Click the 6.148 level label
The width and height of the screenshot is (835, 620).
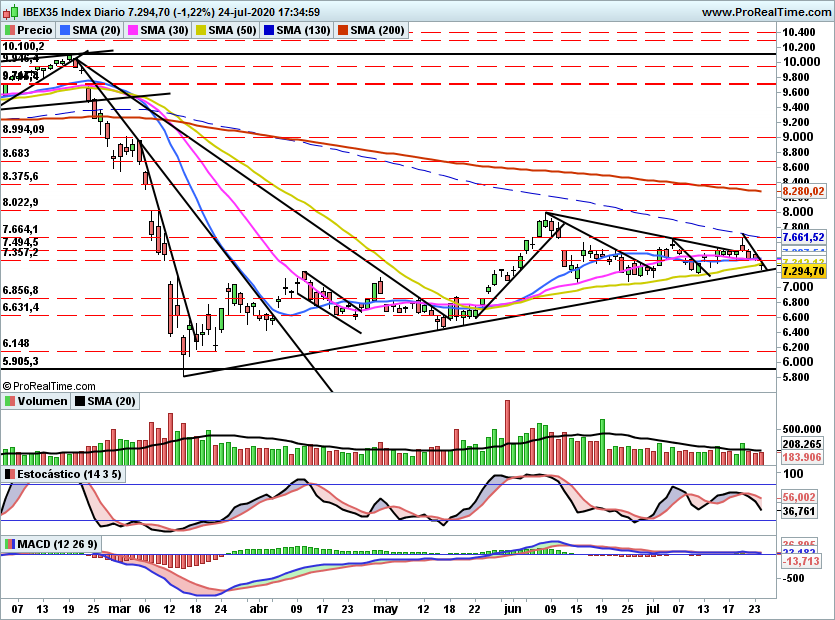[x=16, y=344]
